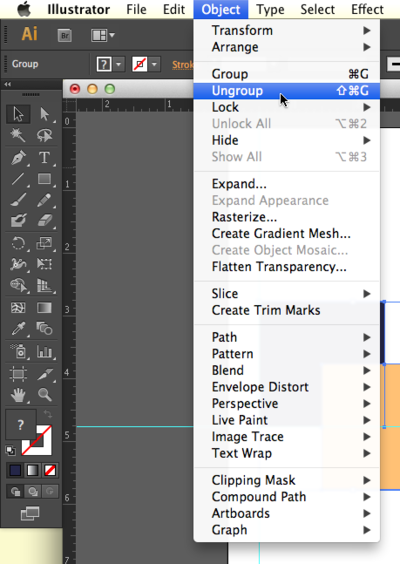Screen dimensions: 400x564
Task: Expand the Lock submenu
Action: tap(287, 107)
